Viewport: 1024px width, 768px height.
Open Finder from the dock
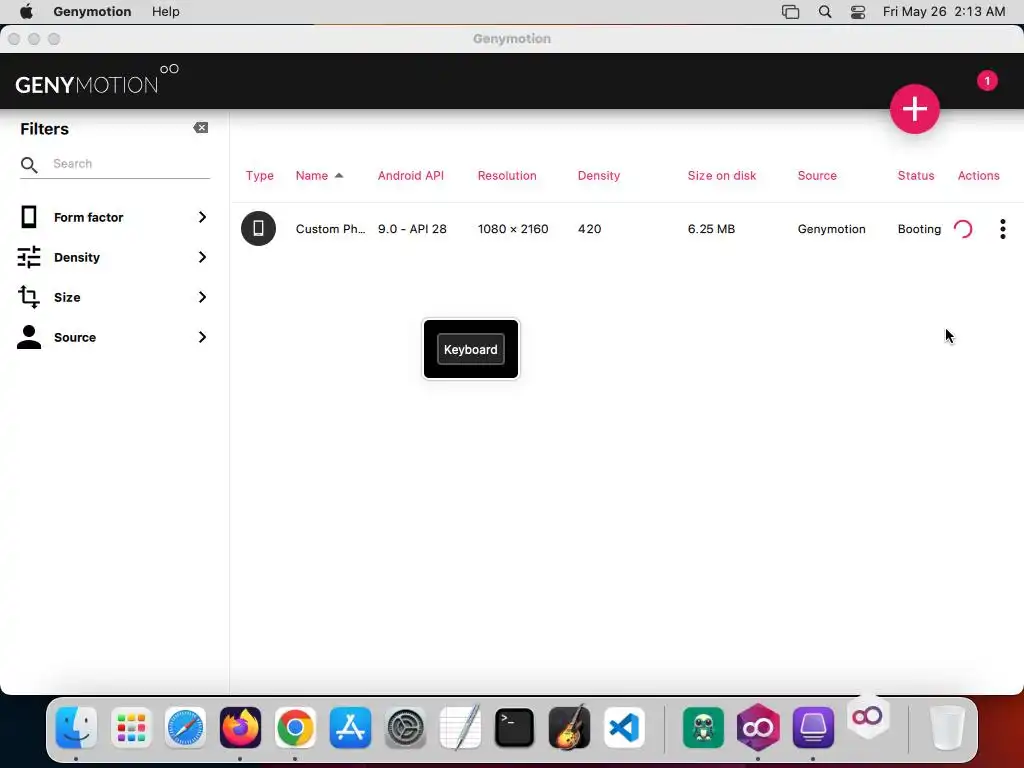(76, 728)
